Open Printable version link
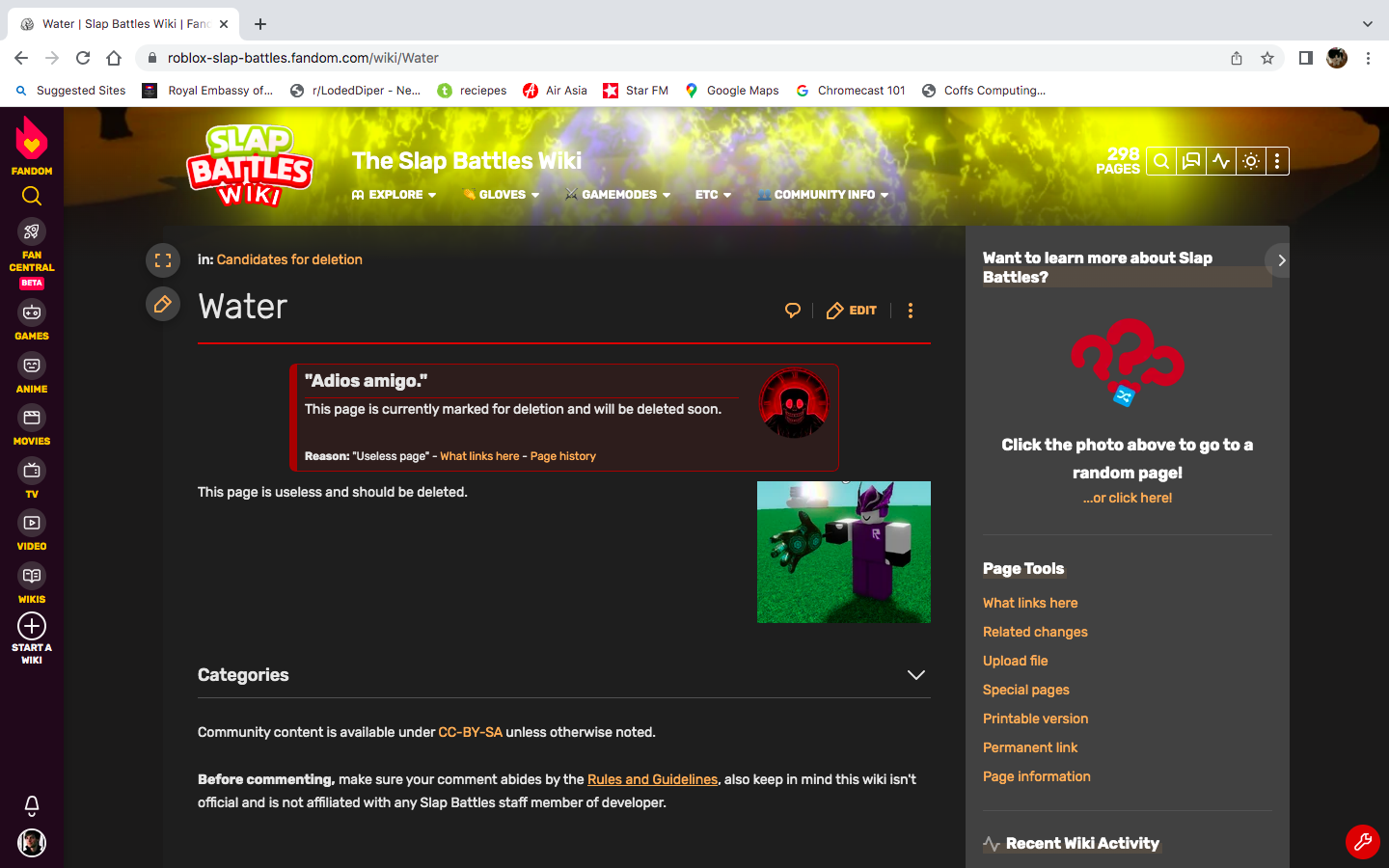 (1035, 719)
